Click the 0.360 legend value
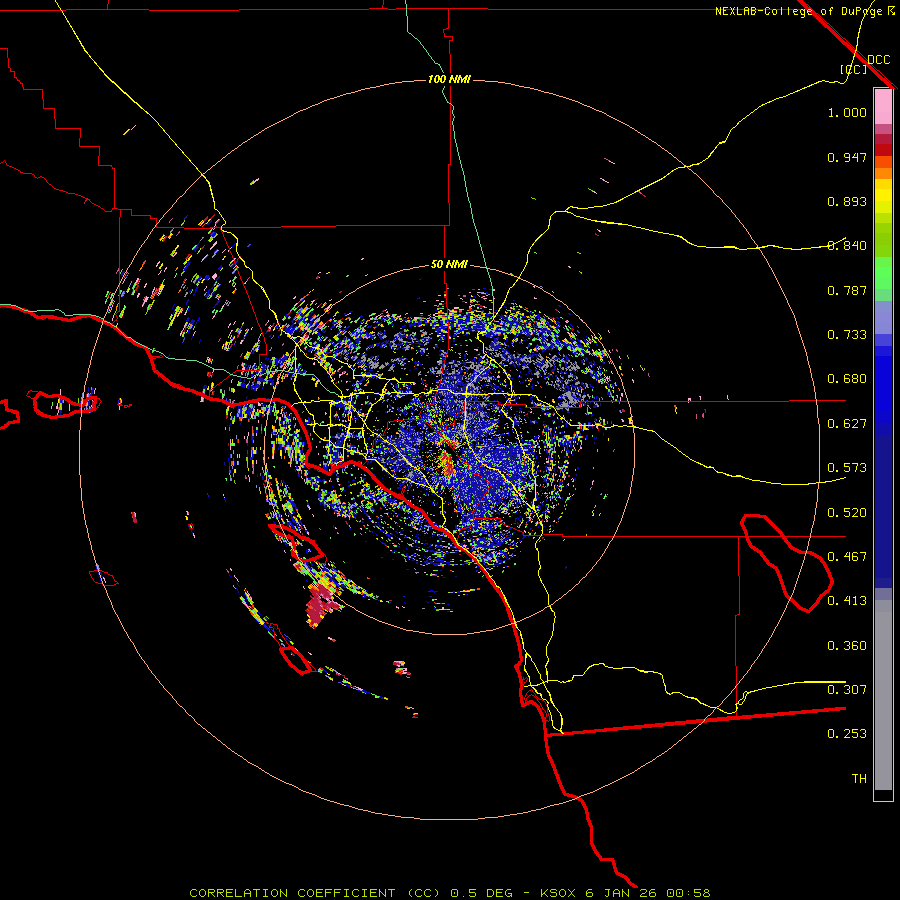The width and height of the screenshot is (900, 900). (847, 646)
